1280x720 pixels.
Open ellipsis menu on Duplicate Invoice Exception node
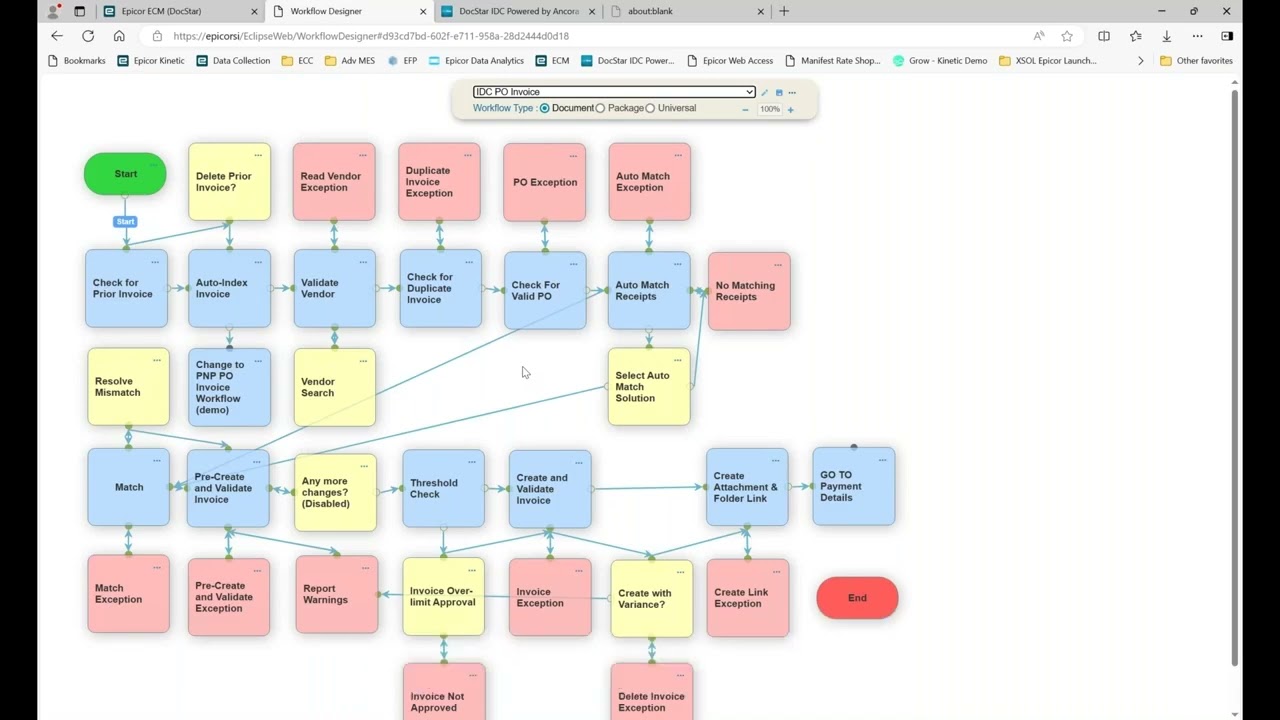click(x=468, y=155)
